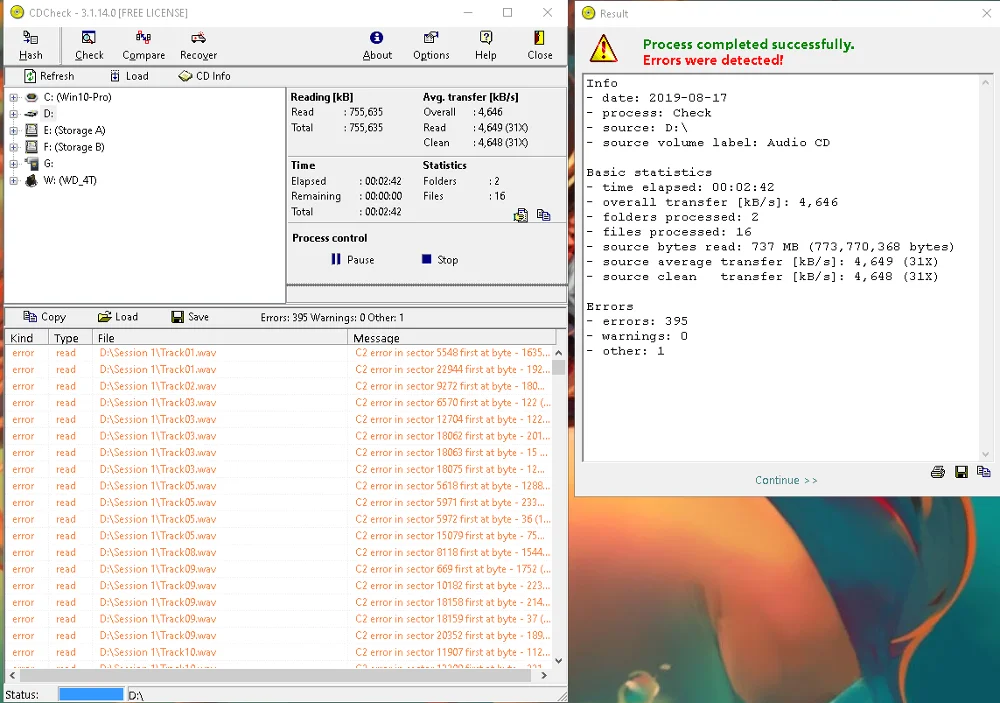Click the CD Info button
1000x703 pixels.
[204, 76]
